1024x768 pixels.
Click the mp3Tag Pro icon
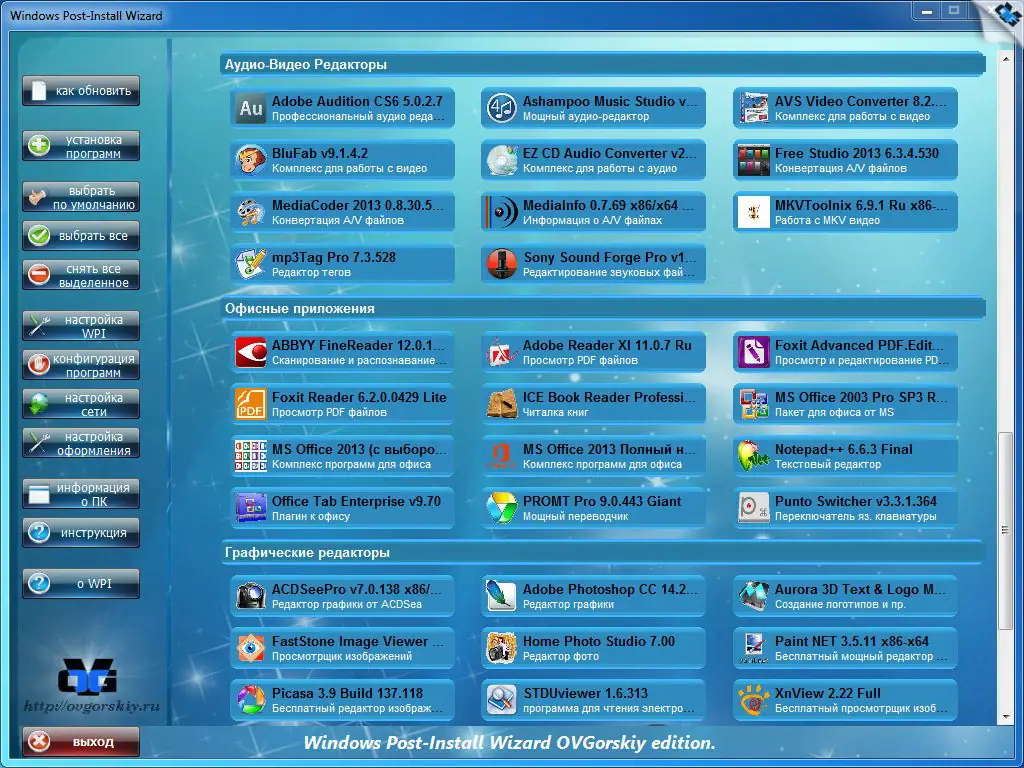[x=251, y=264]
